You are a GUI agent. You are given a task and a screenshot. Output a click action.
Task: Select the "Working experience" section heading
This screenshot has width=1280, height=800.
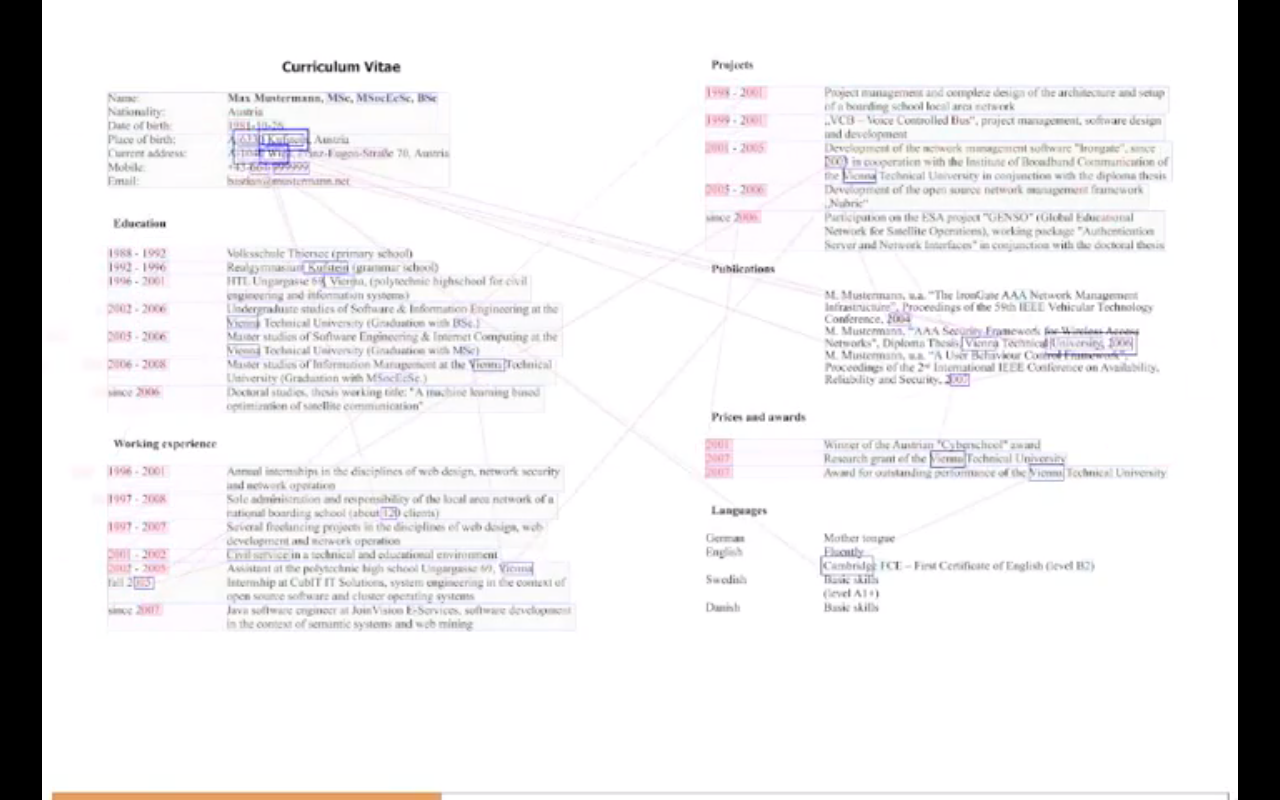click(x=164, y=443)
